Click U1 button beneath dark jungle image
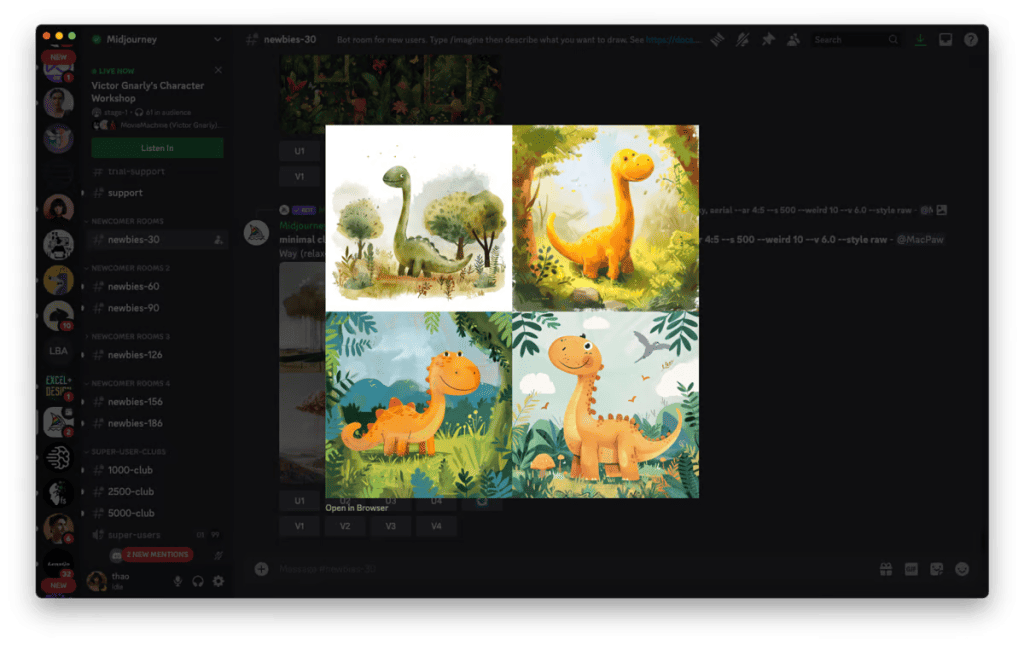1024x645 pixels. click(x=299, y=151)
